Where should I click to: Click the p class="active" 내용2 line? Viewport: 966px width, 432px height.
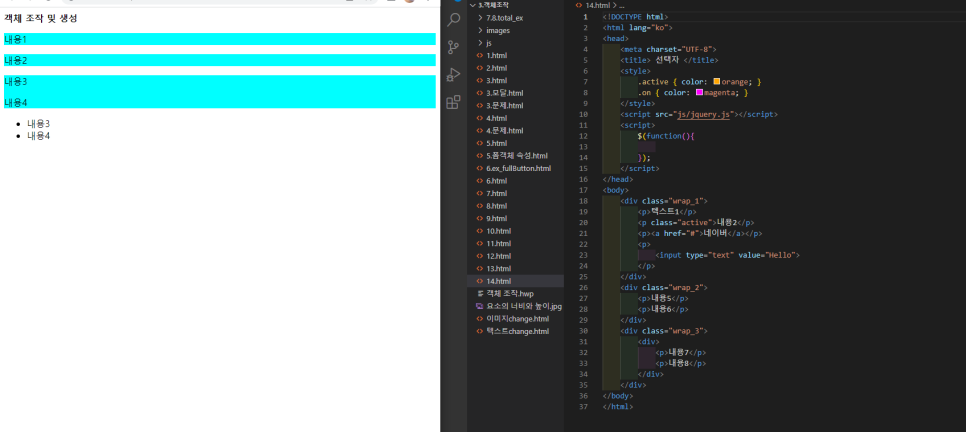pos(696,222)
